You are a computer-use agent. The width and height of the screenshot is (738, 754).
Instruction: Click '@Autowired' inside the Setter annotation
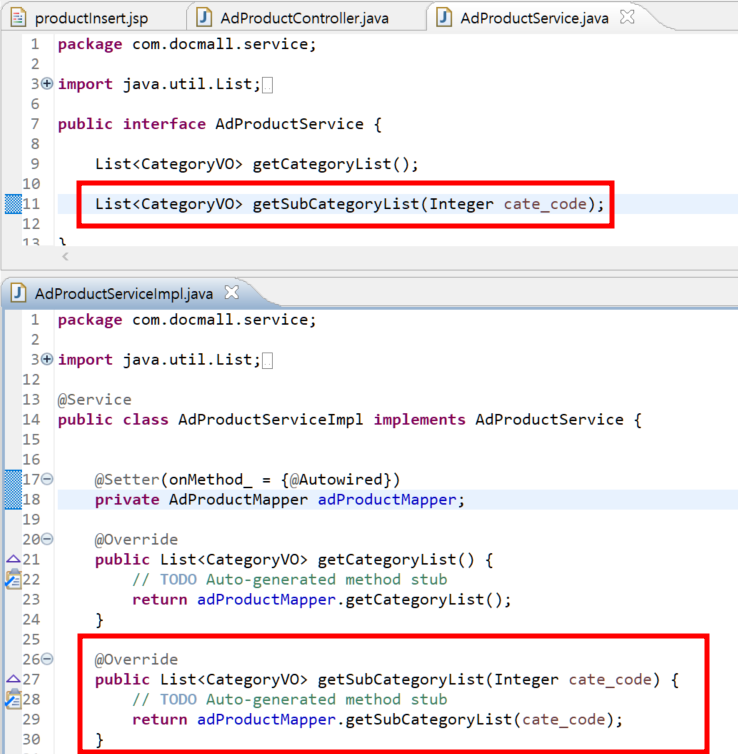pyautogui.click(x=337, y=479)
